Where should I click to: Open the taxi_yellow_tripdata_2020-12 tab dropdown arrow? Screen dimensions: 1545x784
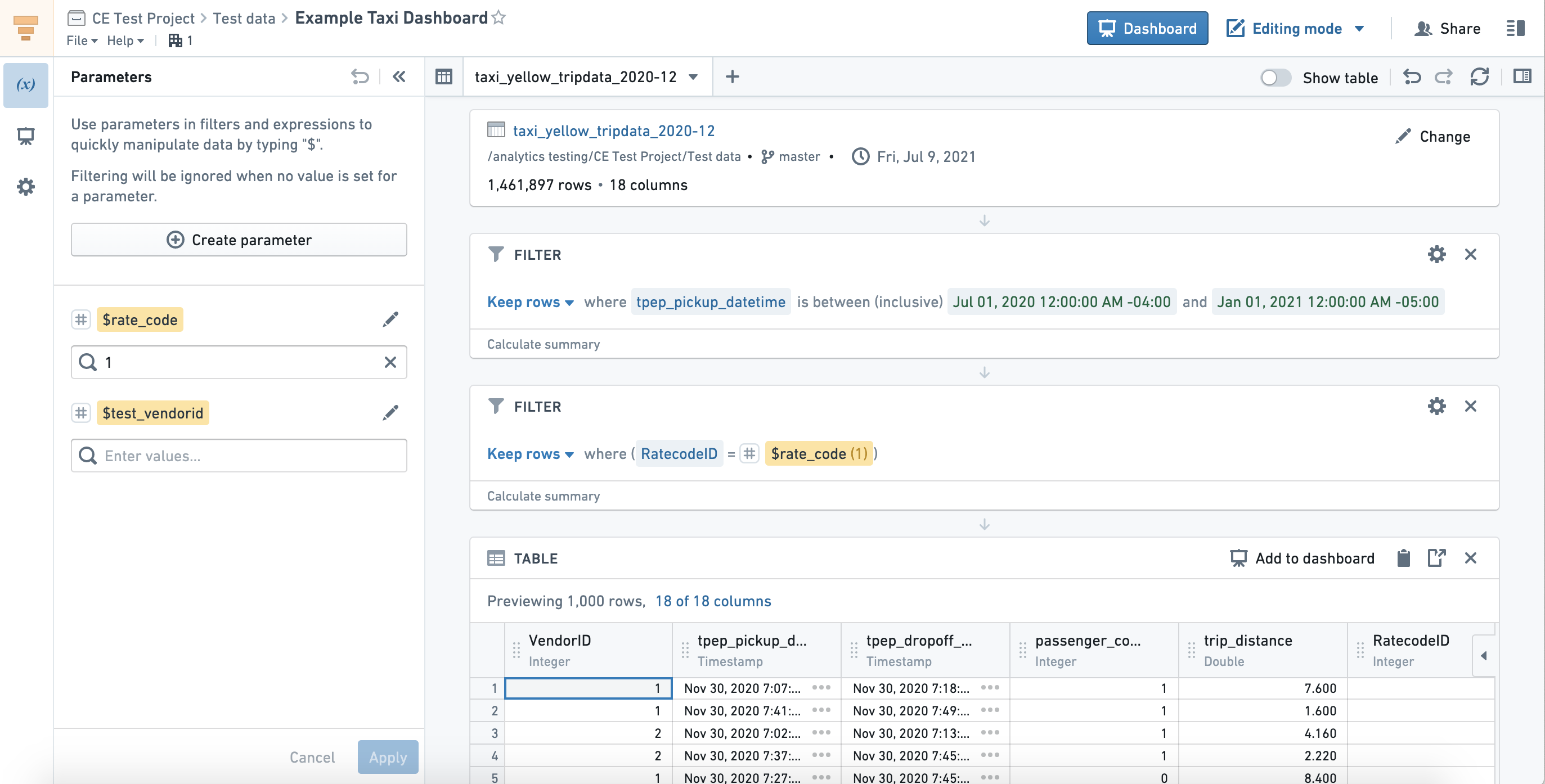693,76
